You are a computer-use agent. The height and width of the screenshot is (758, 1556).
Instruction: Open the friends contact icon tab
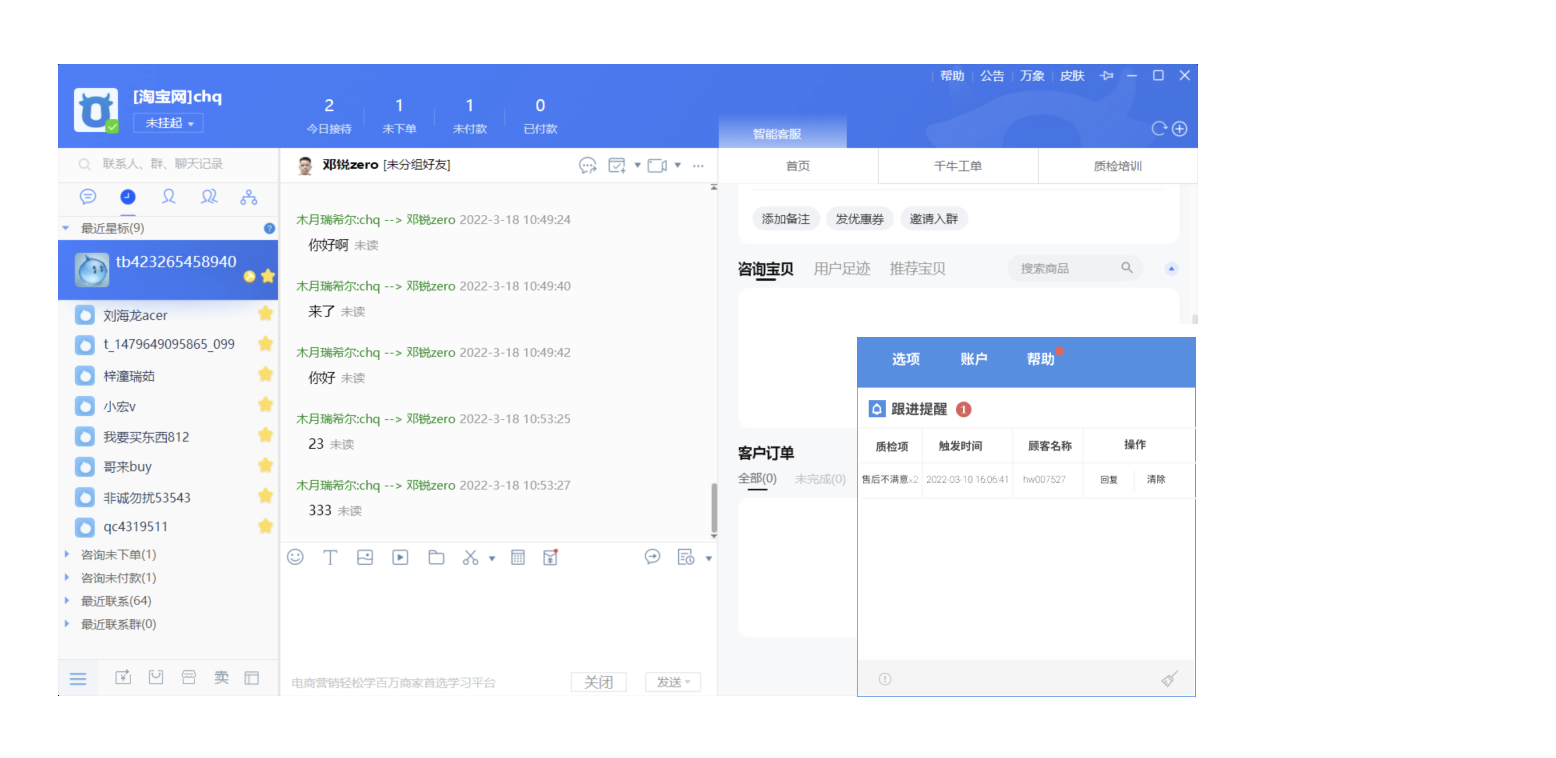click(x=168, y=197)
